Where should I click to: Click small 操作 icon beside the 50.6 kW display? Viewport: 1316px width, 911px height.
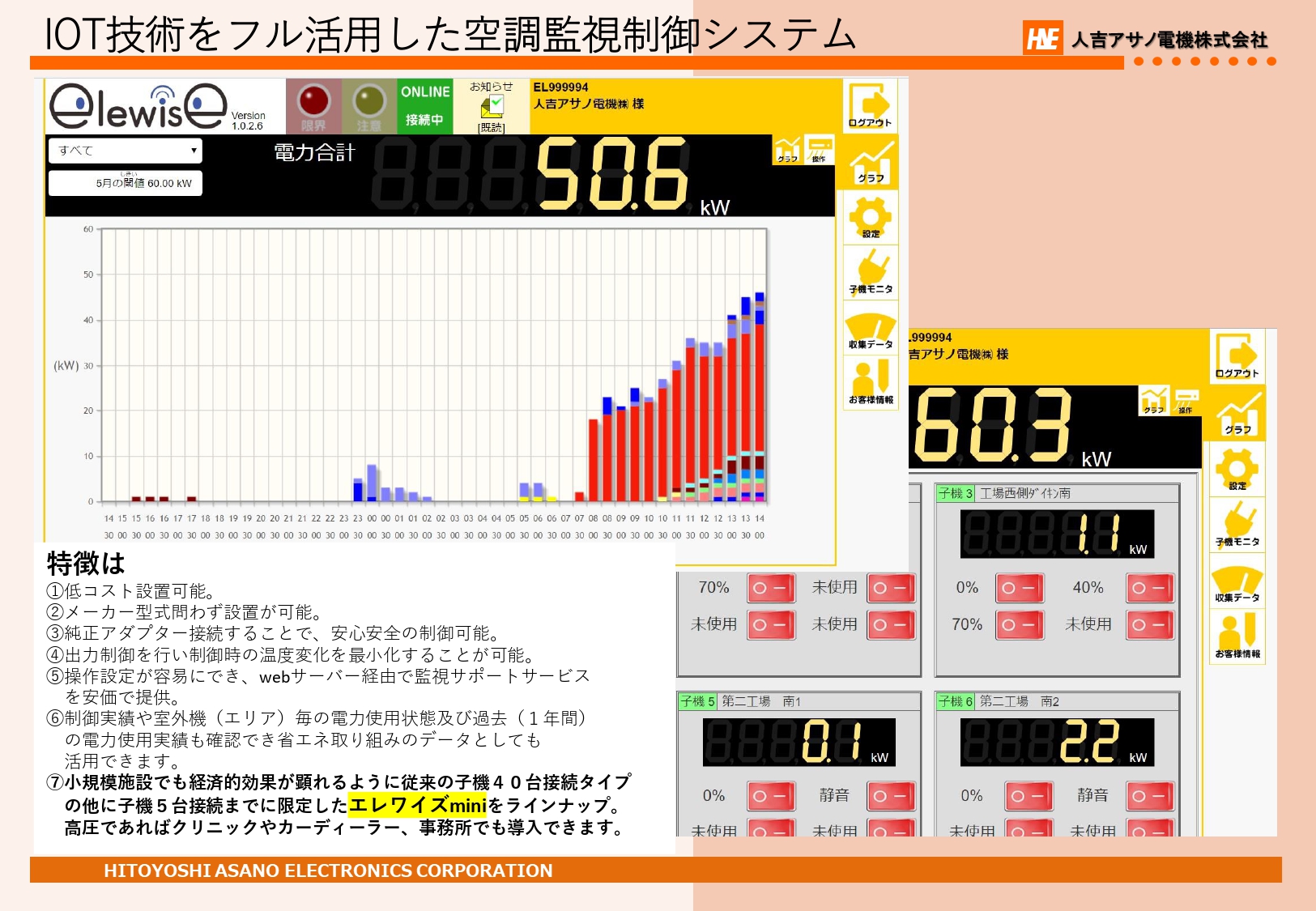click(820, 150)
